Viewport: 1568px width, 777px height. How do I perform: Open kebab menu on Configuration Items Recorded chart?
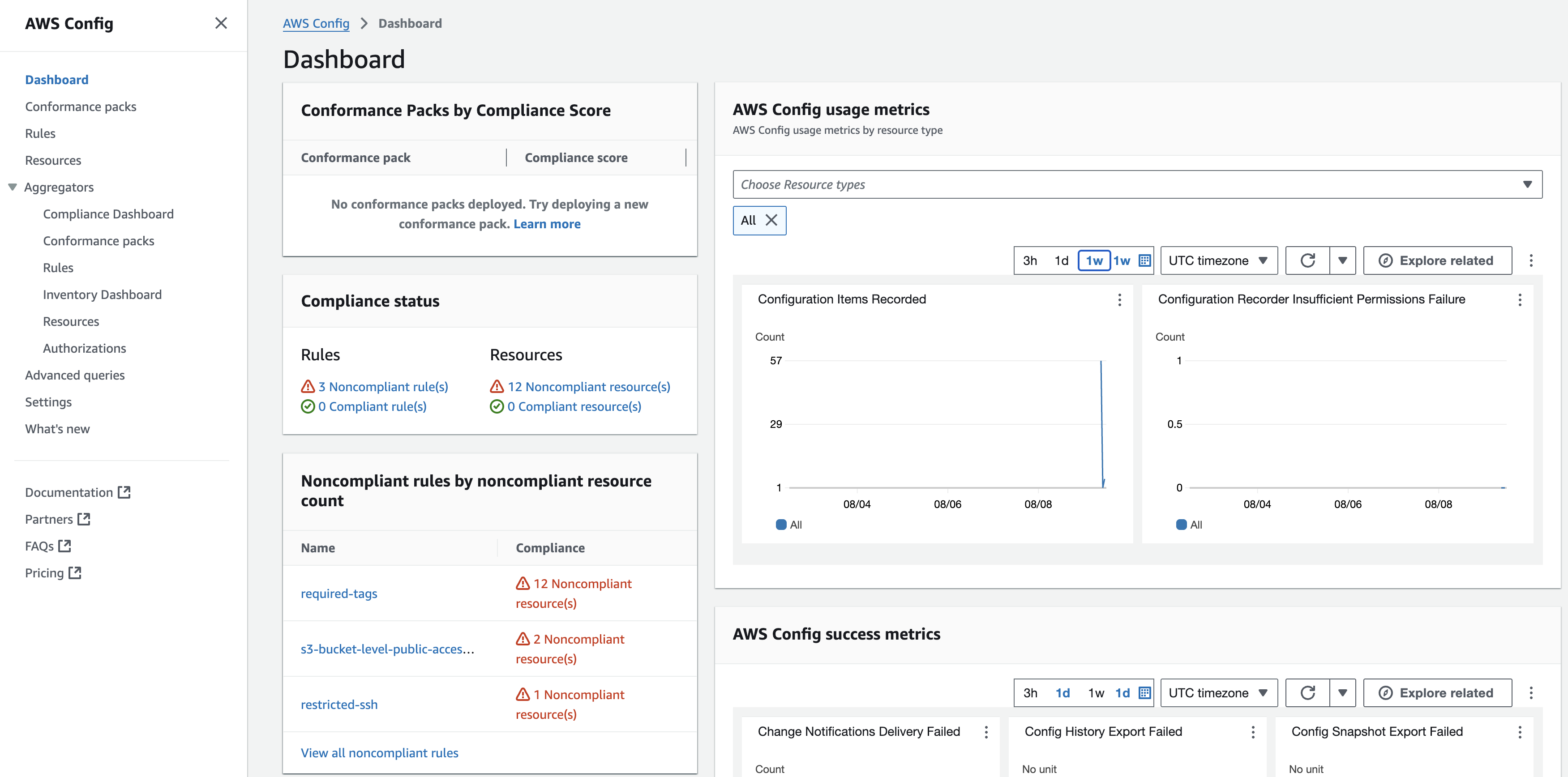click(1119, 299)
